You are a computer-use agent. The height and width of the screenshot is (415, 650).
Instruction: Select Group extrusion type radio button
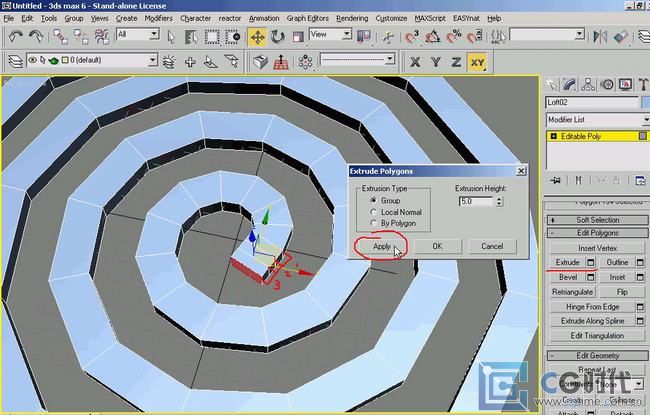[x=374, y=200]
